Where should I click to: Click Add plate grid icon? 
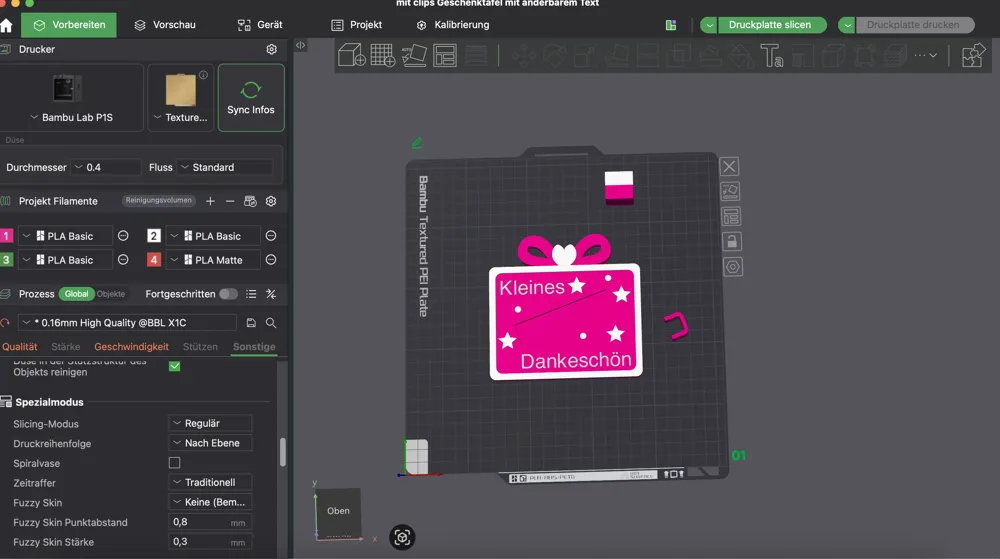[x=383, y=55]
